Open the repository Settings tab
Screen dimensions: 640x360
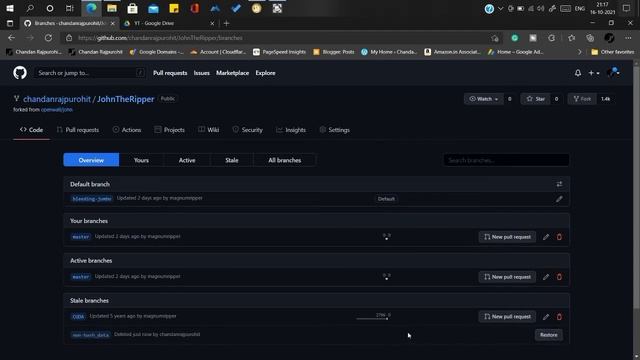(x=334, y=130)
